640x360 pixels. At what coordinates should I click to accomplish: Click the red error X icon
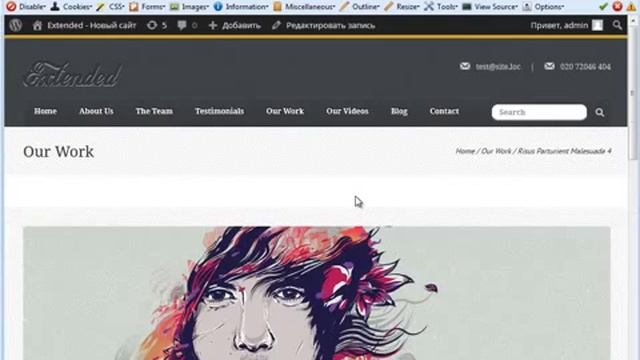click(618, 7)
